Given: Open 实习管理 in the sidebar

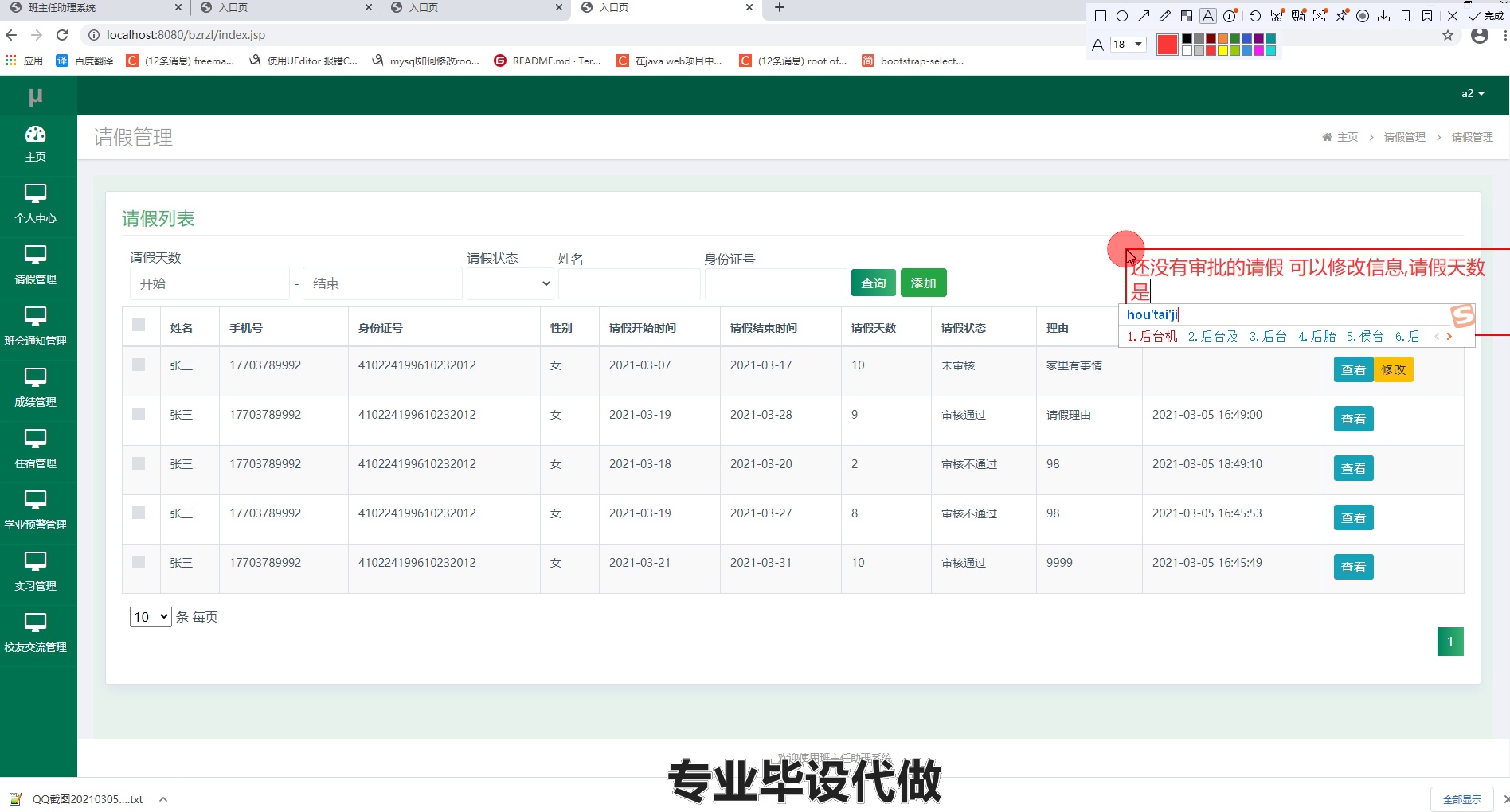Looking at the screenshot, I should (x=36, y=572).
